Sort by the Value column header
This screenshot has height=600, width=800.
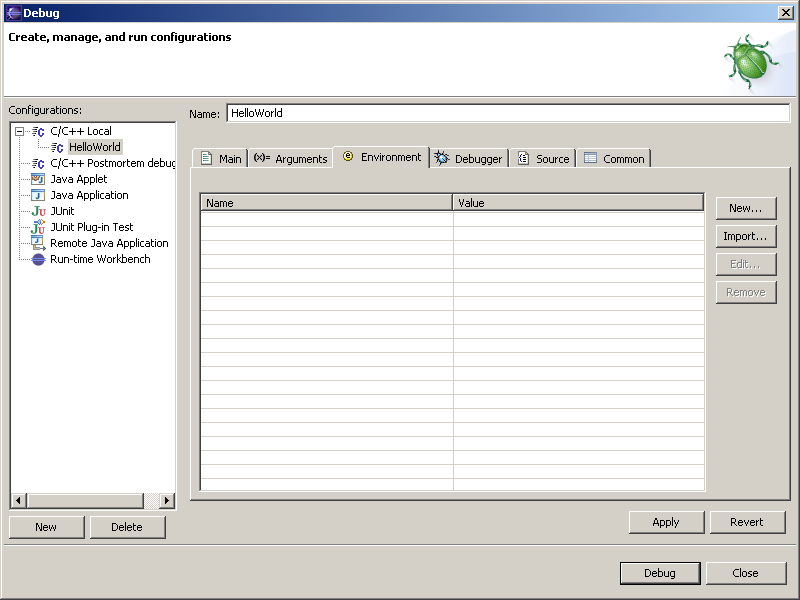[578, 203]
